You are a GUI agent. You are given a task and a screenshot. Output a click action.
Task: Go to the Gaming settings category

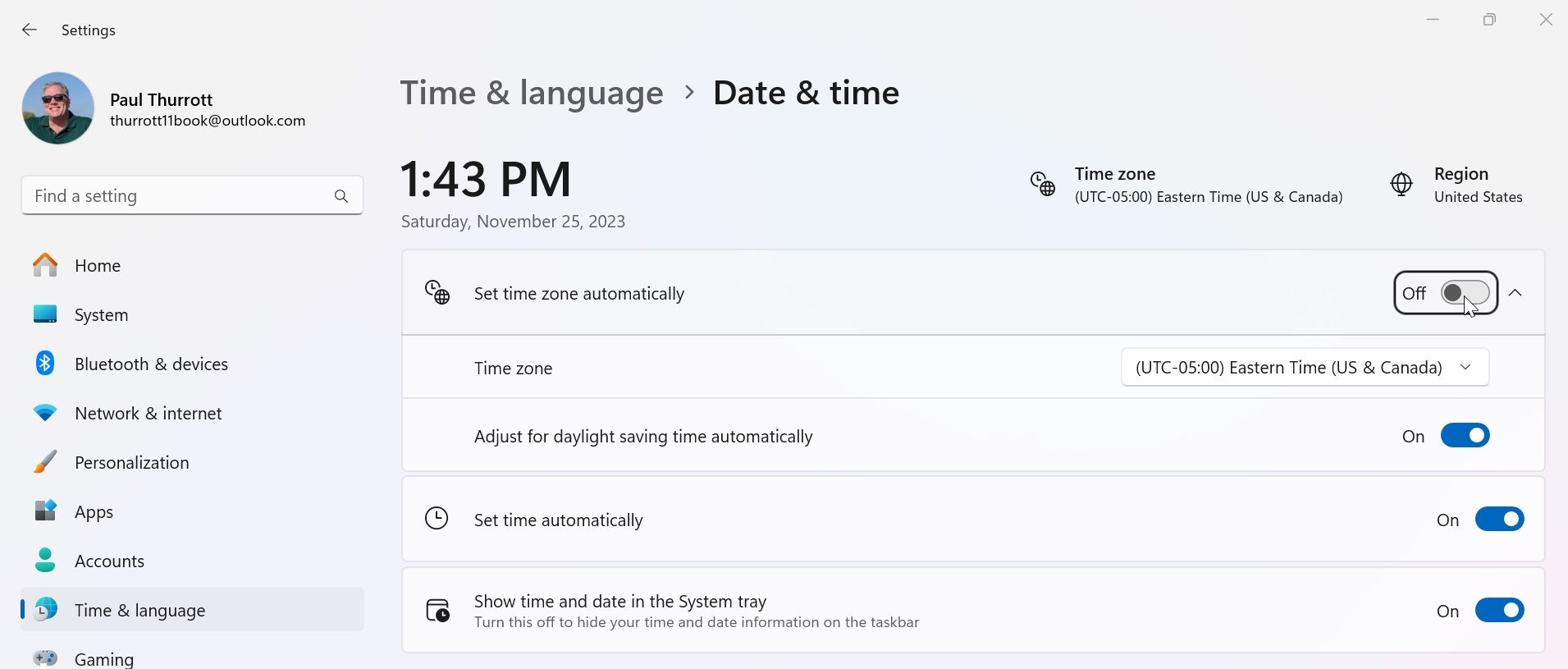103,658
